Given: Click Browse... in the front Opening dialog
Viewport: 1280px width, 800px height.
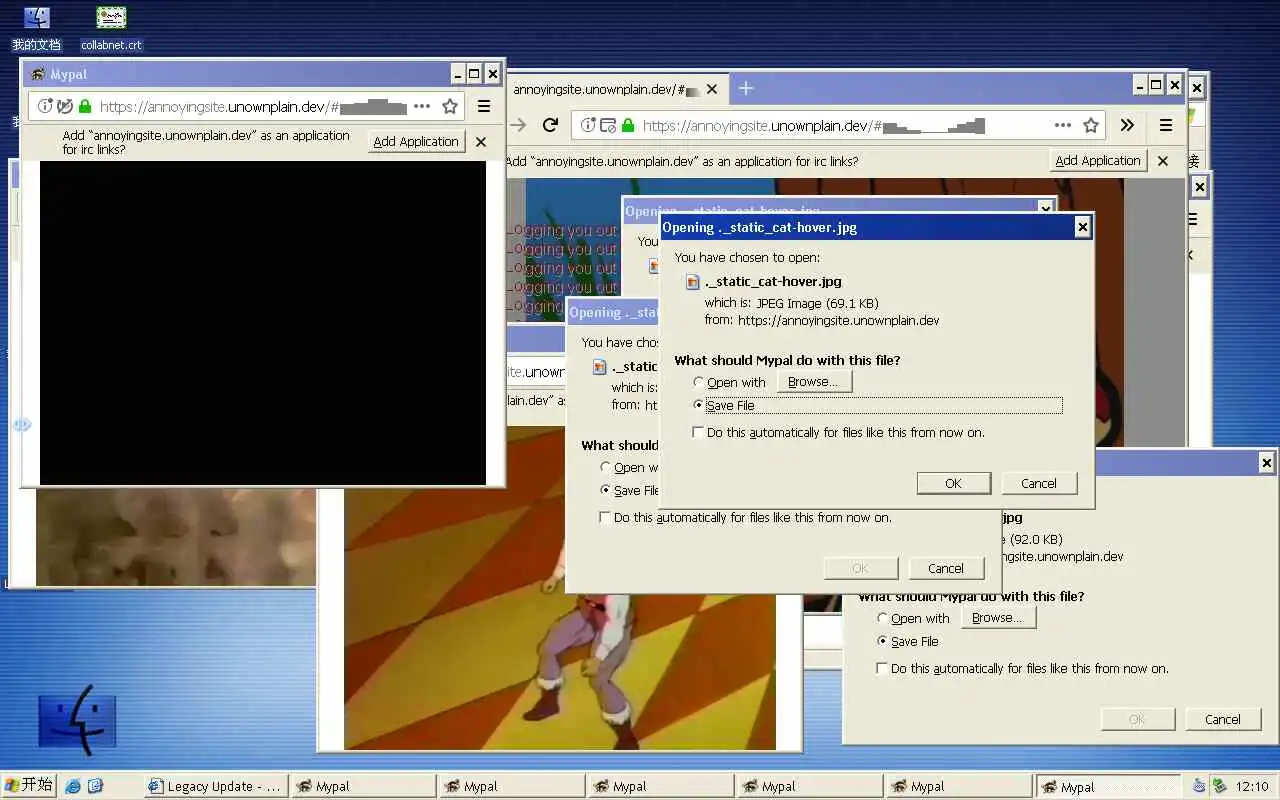Looking at the screenshot, I should (814, 382).
